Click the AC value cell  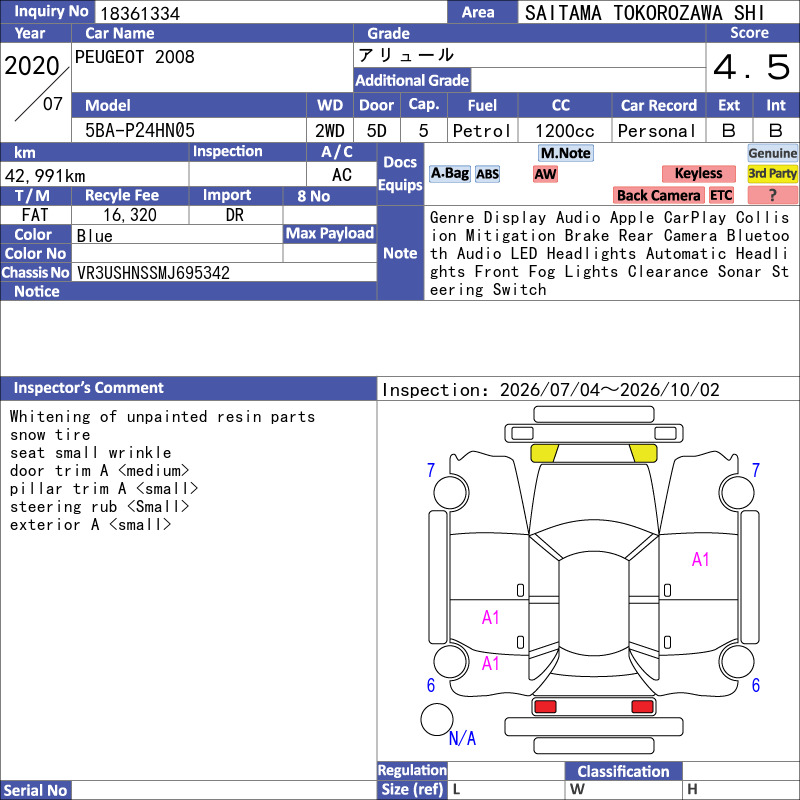(x=342, y=174)
